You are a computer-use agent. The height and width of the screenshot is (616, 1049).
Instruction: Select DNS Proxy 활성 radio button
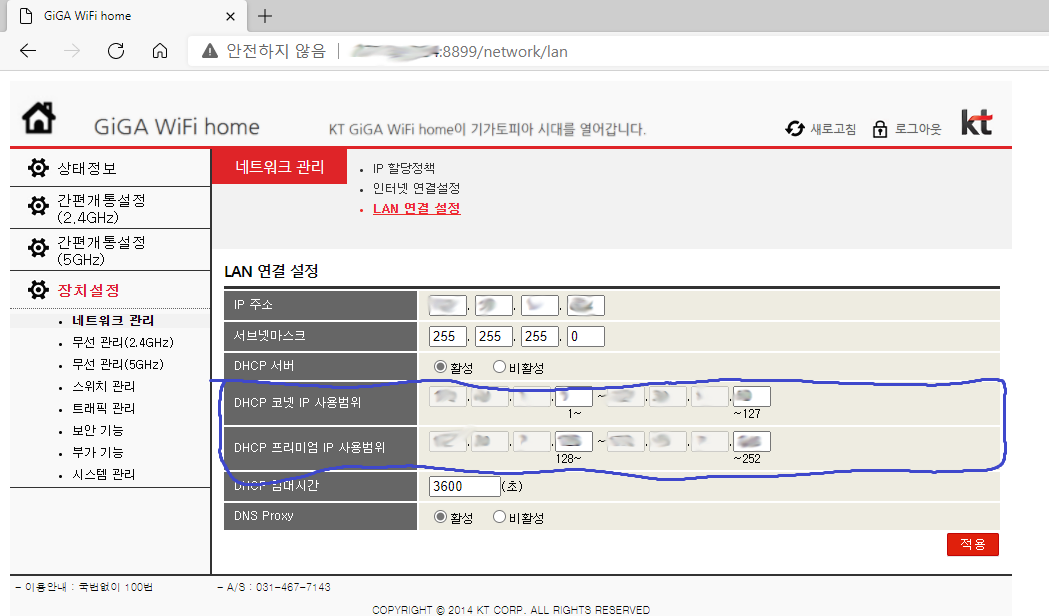[440, 516]
